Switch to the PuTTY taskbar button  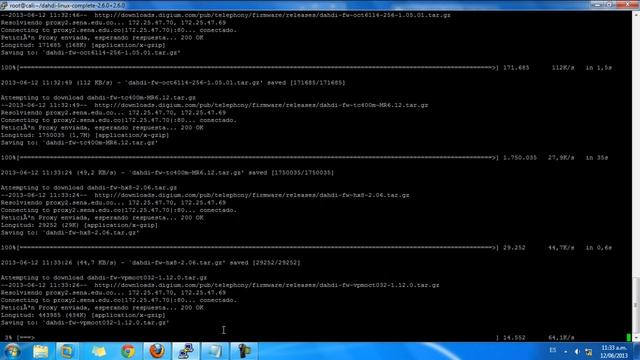coord(186,351)
